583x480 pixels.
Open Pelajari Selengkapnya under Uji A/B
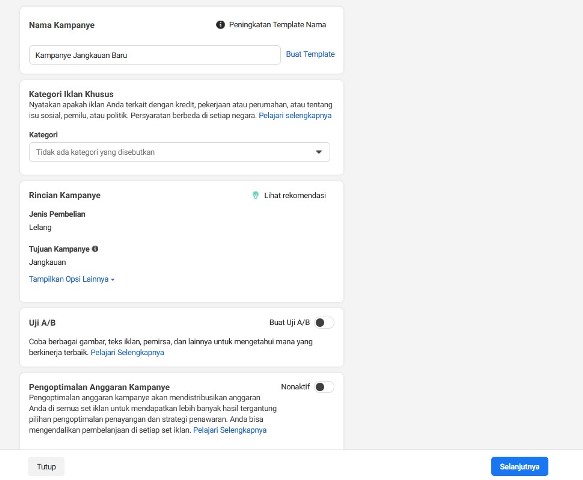[x=127, y=352]
